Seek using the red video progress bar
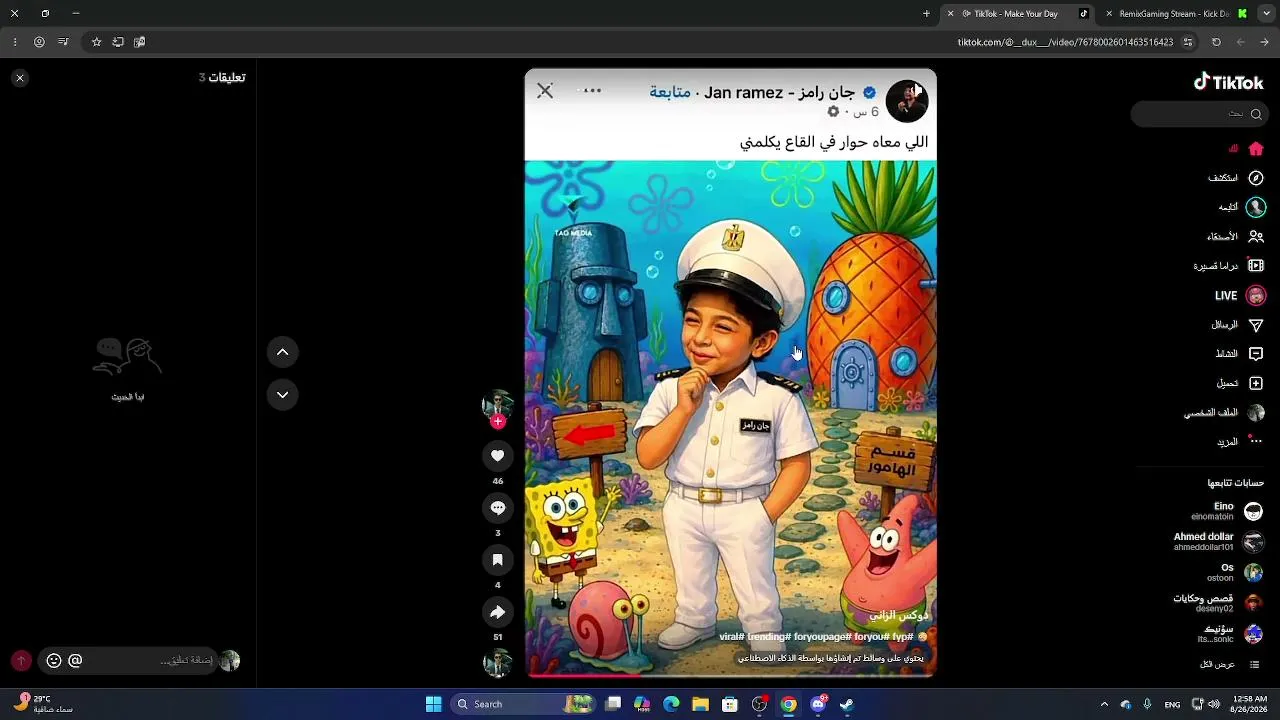Image resolution: width=1280 pixels, height=720 pixels. pyautogui.click(x=730, y=675)
